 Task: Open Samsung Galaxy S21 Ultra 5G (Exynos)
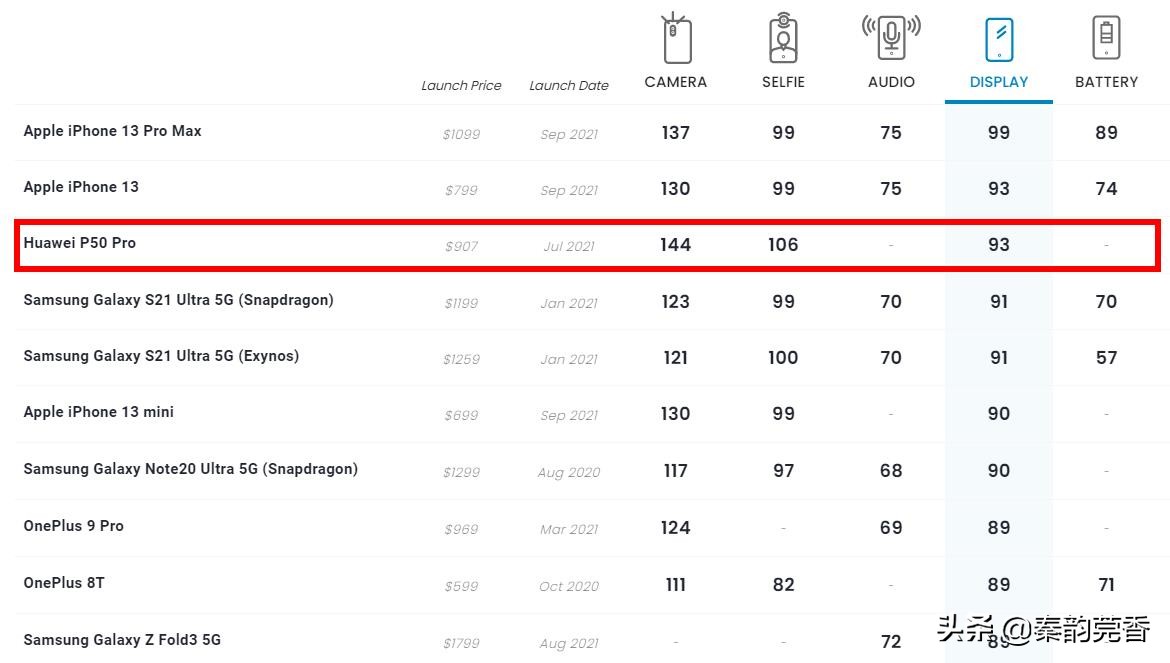tap(161, 356)
